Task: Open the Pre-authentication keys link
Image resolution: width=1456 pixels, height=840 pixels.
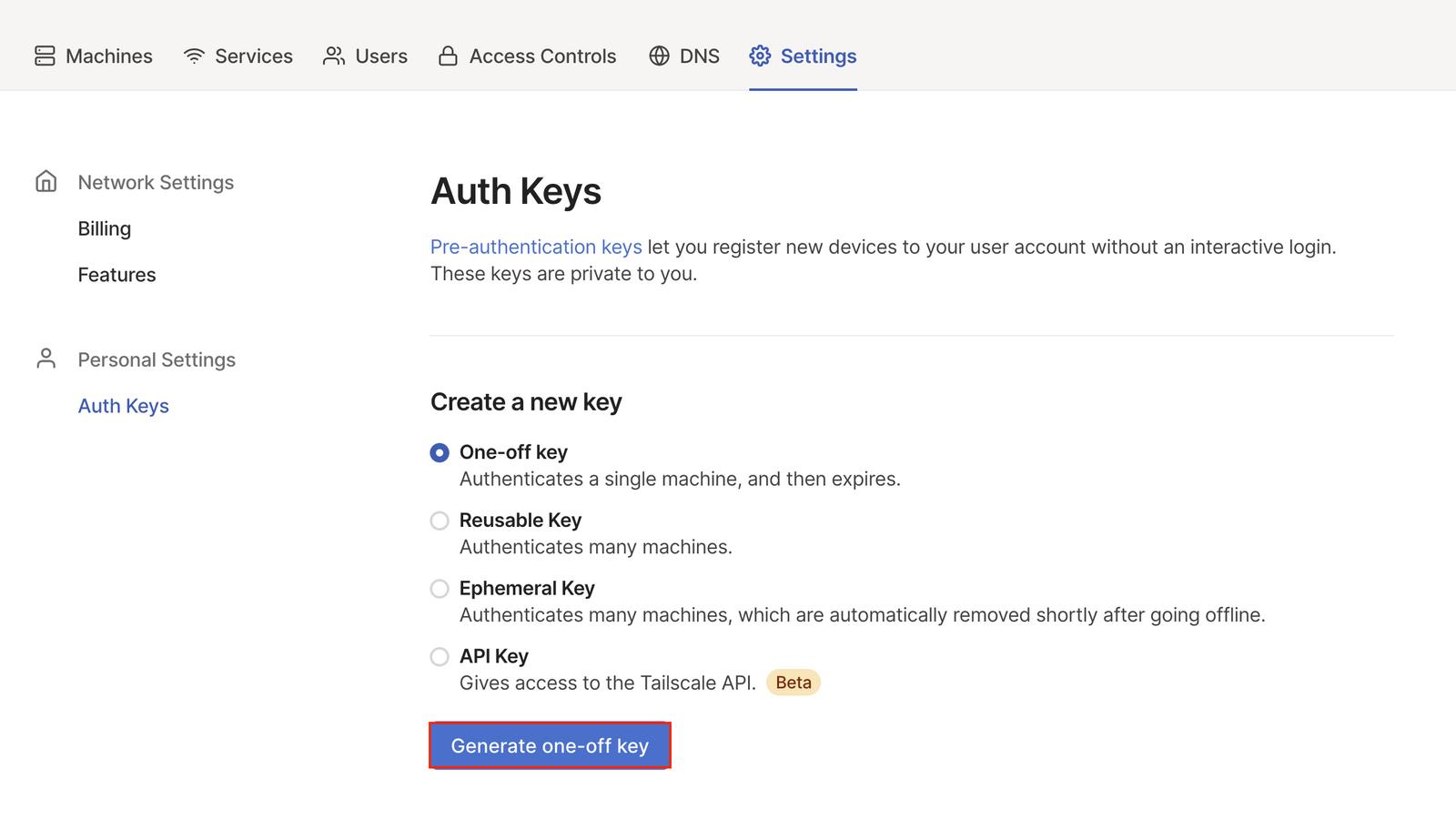Action: 536,247
